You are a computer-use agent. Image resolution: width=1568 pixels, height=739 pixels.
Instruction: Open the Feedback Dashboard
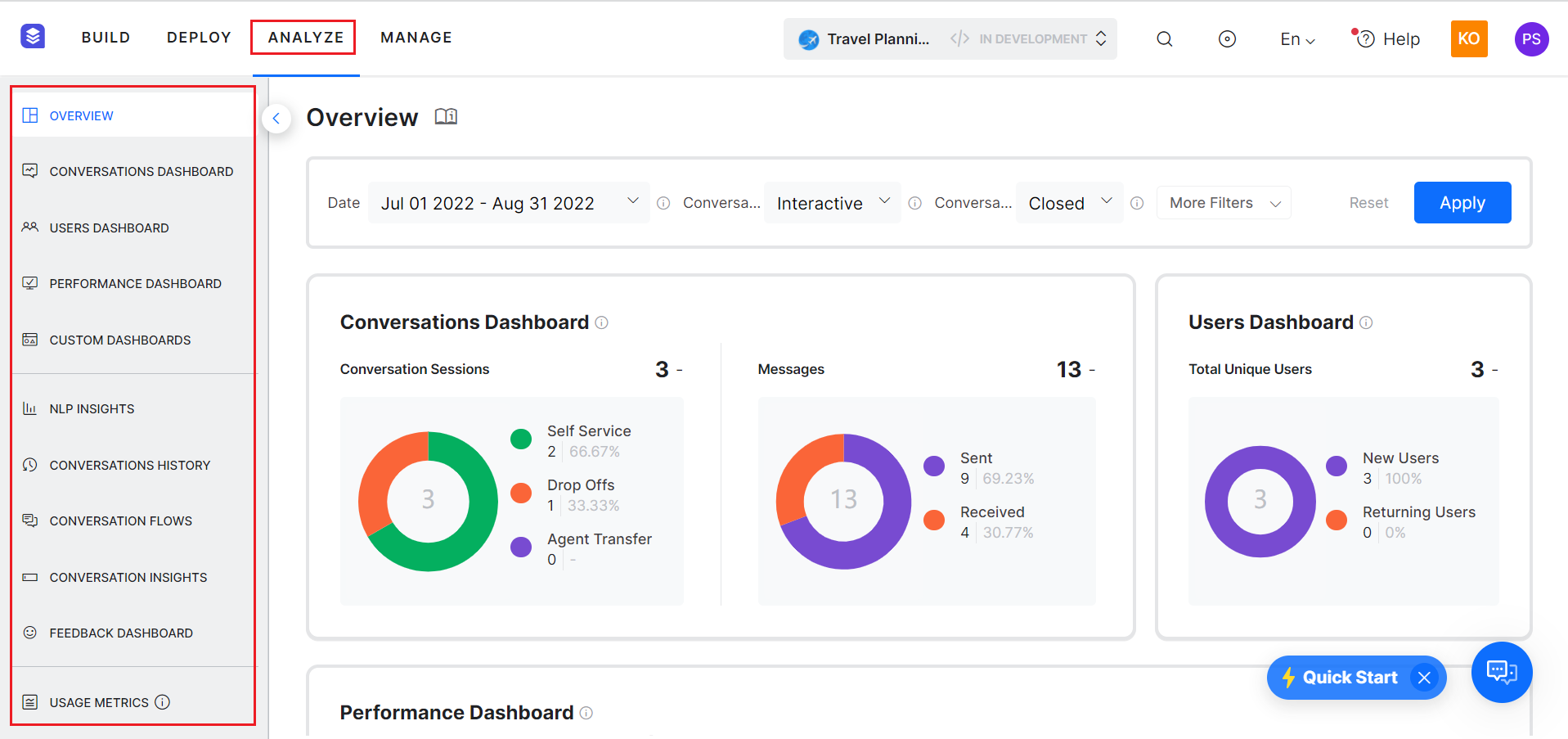click(120, 633)
